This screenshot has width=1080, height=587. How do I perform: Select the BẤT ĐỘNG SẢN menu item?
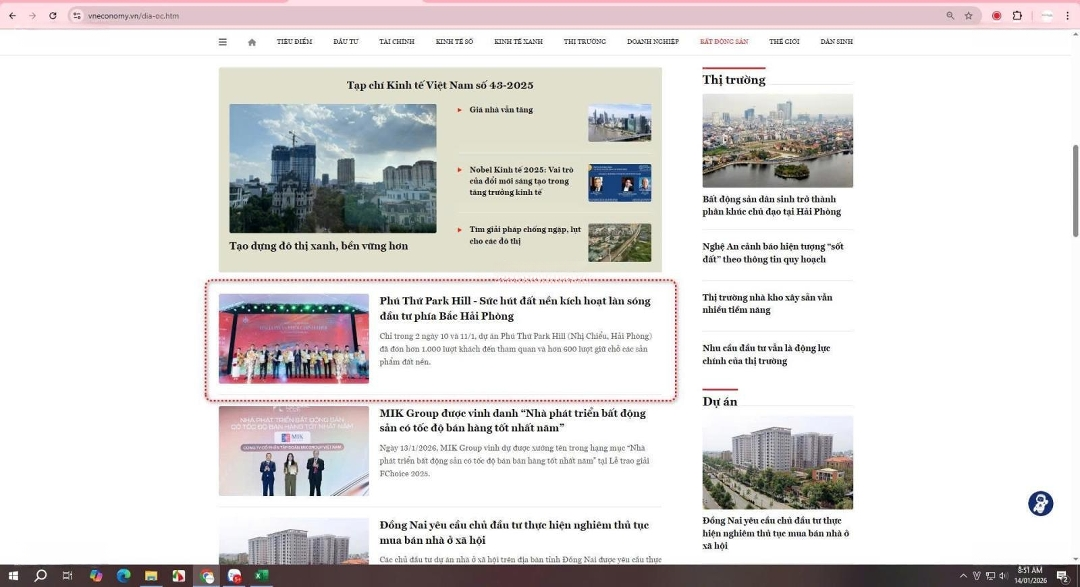point(723,42)
